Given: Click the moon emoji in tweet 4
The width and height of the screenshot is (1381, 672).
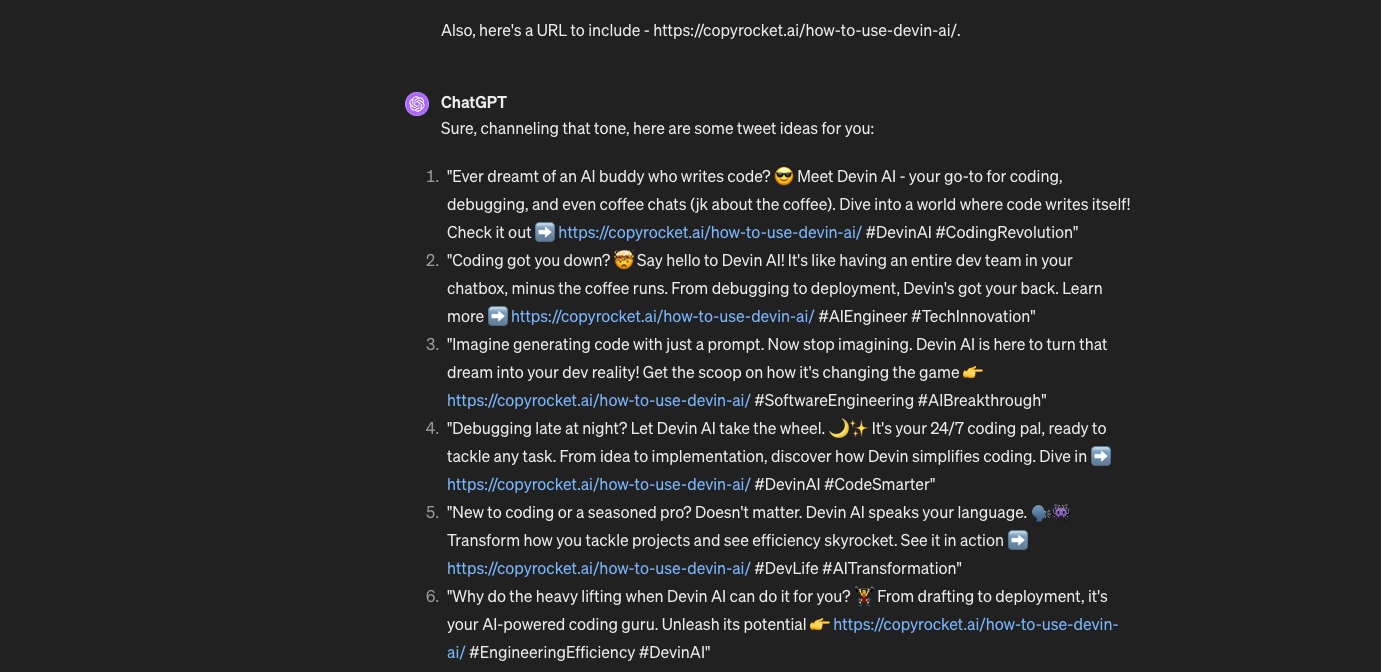Looking at the screenshot, I should (x=839, y=429).
